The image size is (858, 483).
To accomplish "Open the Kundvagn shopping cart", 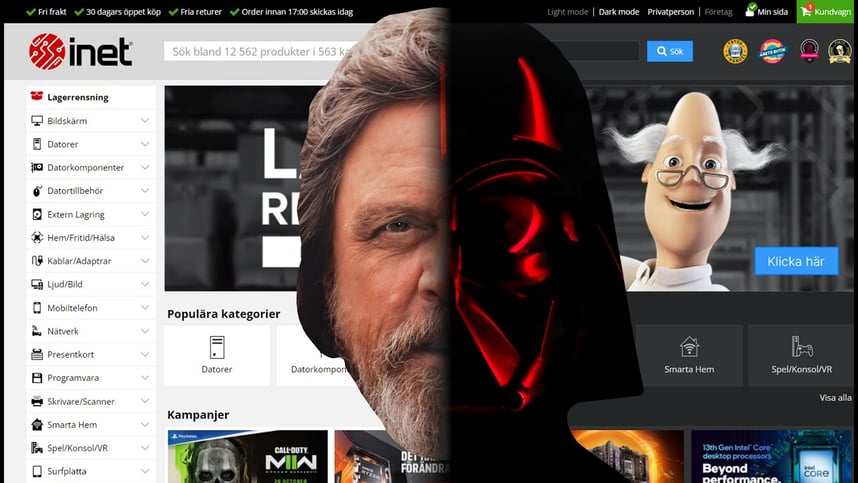I will [826, 11].
